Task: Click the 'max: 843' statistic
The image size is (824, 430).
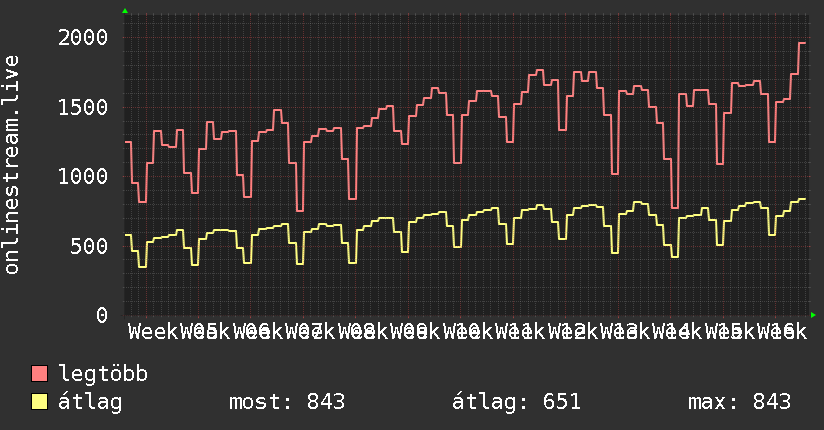Action: pyautogui.click(x=739, y=402)
